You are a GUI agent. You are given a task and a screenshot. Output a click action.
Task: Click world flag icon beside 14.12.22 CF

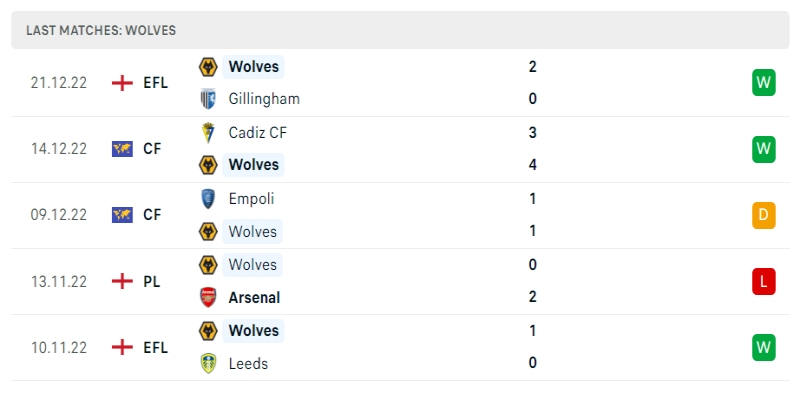(122, 149)
